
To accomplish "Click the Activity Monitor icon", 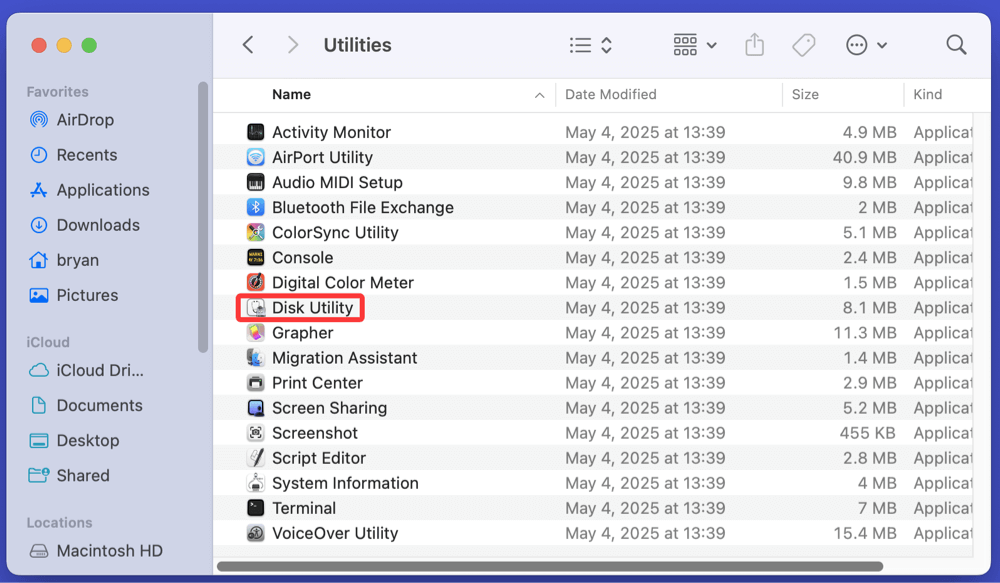I will pyautogui.click(x=256, y=132).
